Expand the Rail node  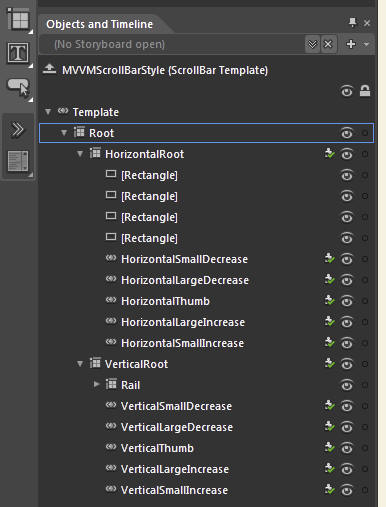[96, 384]
